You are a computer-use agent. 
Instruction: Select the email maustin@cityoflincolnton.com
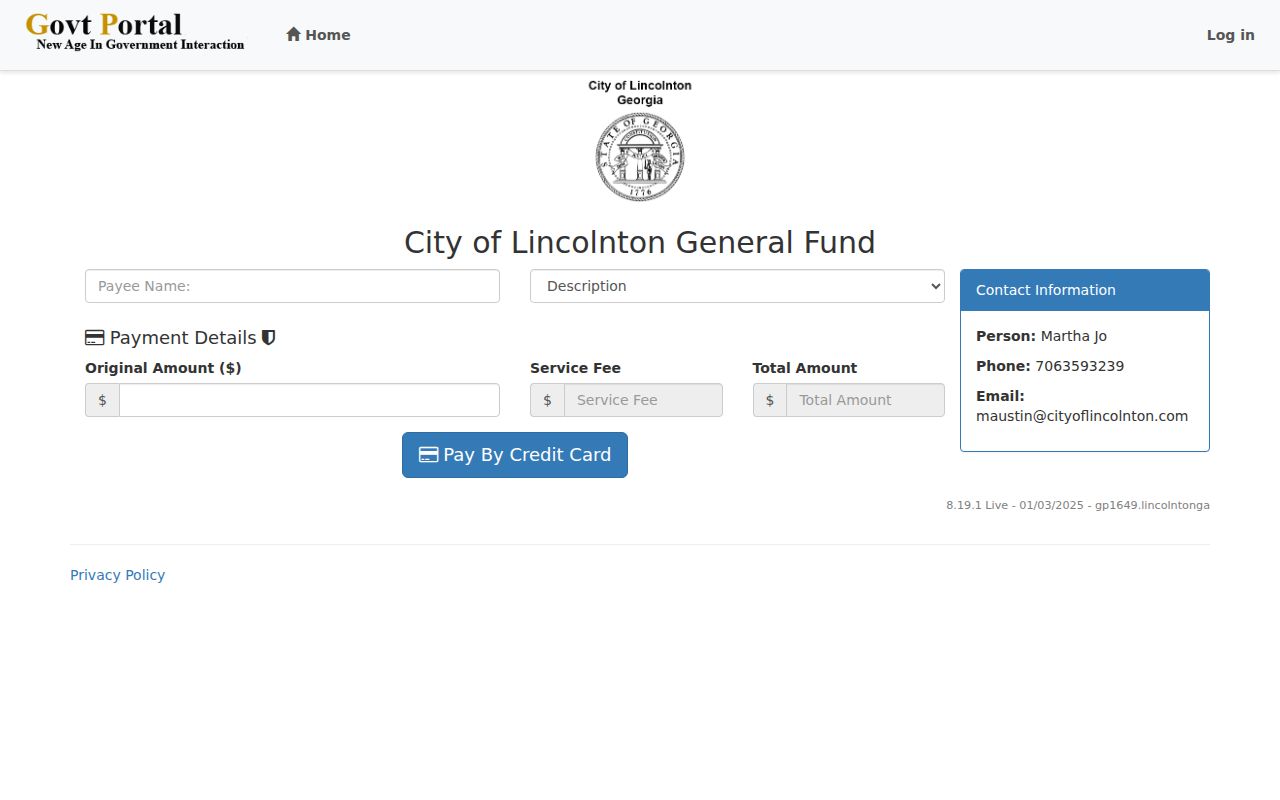1082,416
